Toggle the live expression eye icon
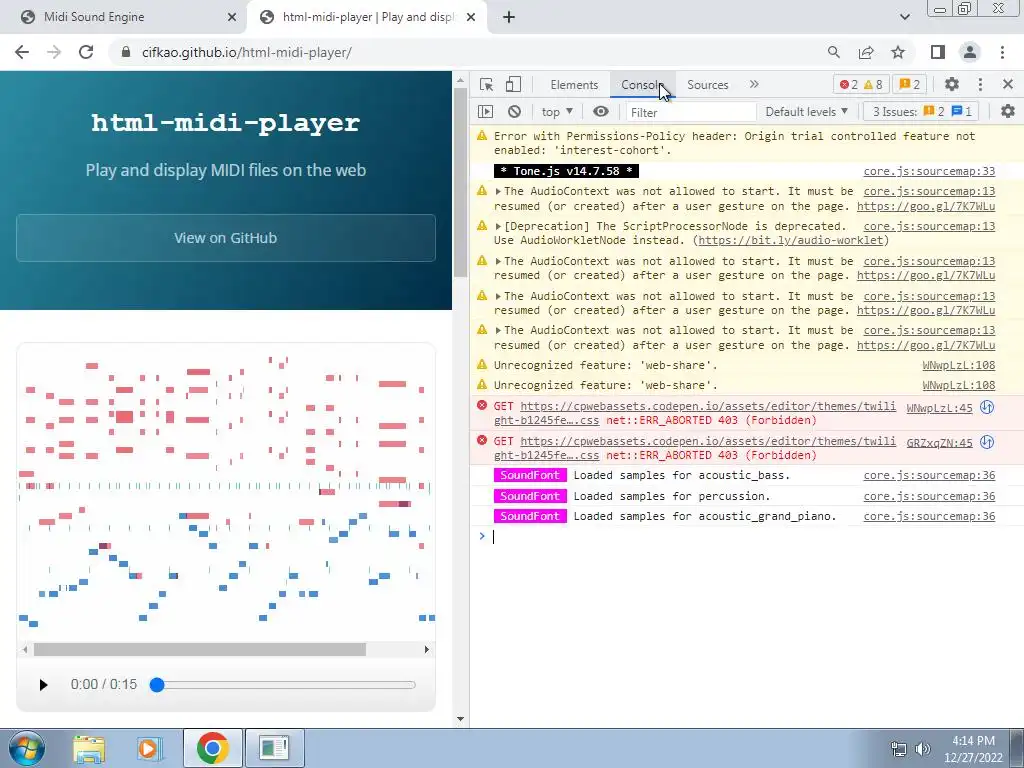Viewport: 1024px width, 768px height. pyautogui.click(x=601, y=112)
